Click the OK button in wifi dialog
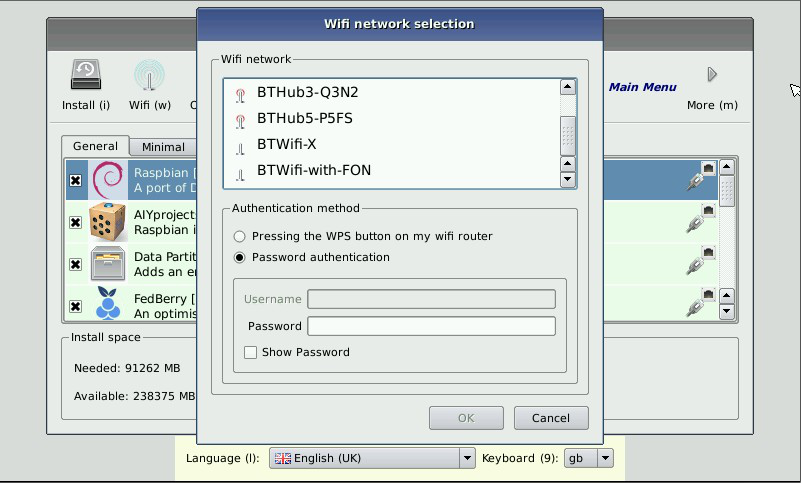This screenshot has height=483, width=801. 466,418
